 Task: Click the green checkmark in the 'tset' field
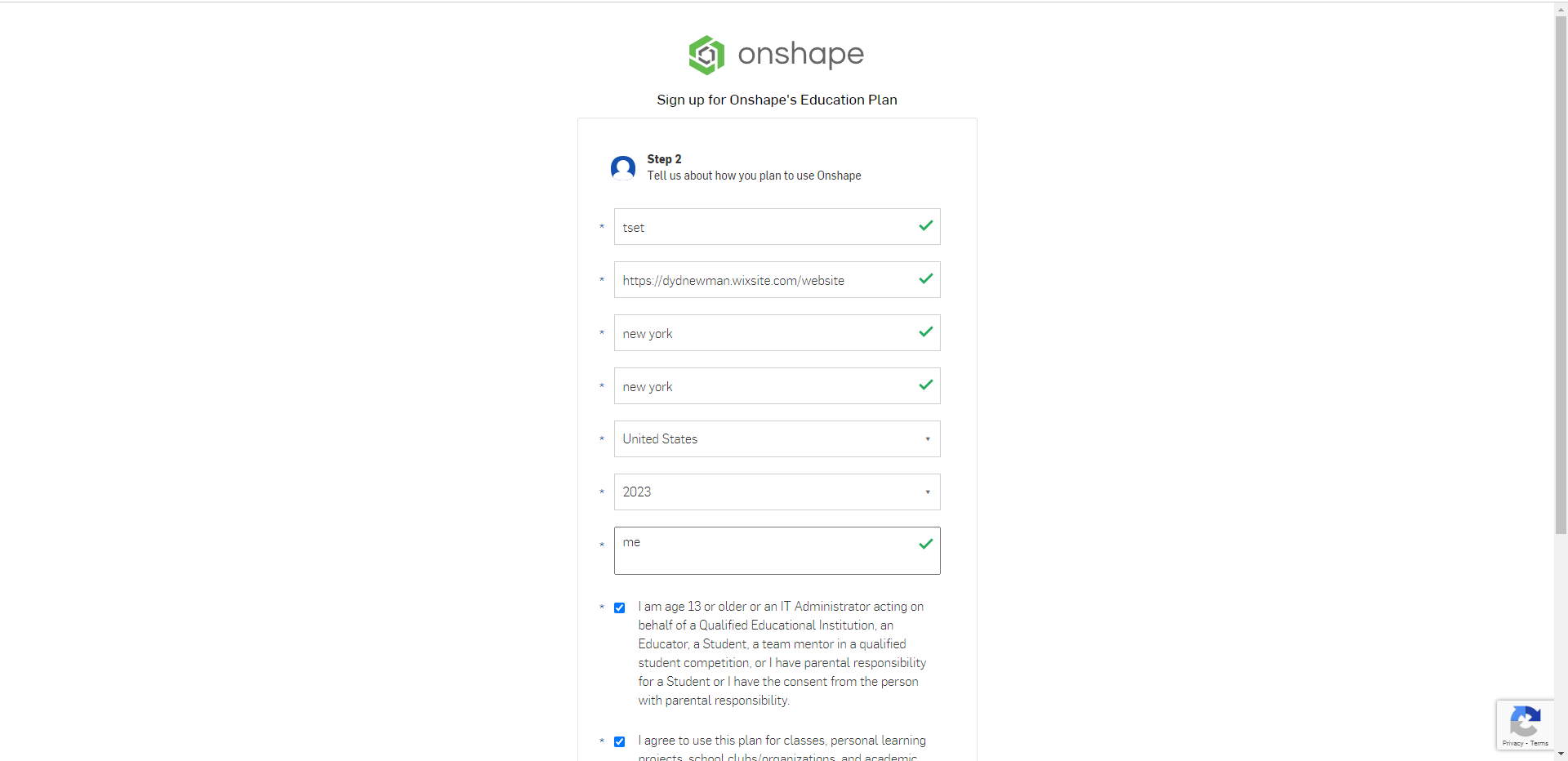[925, 226]
